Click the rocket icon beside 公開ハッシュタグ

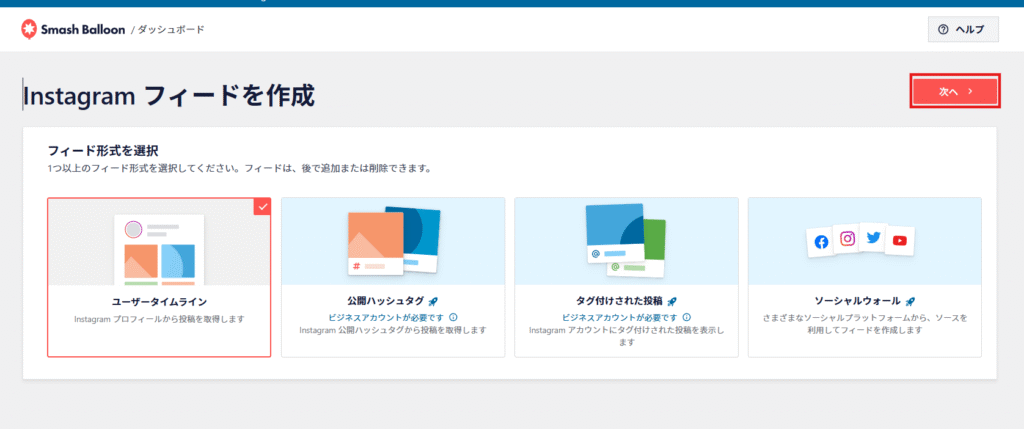[432, 300]
